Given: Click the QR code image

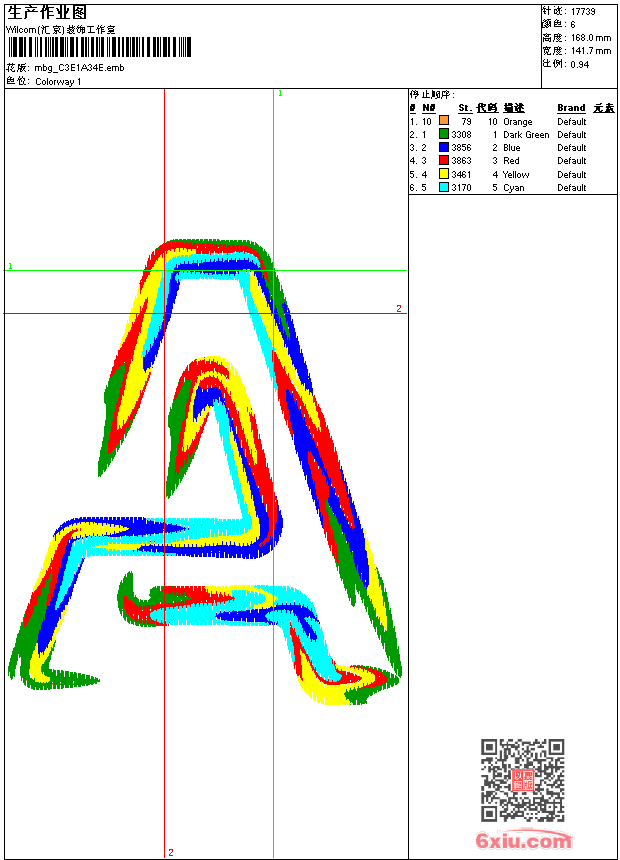Looking at the screenshot, I should pos(522,780).
